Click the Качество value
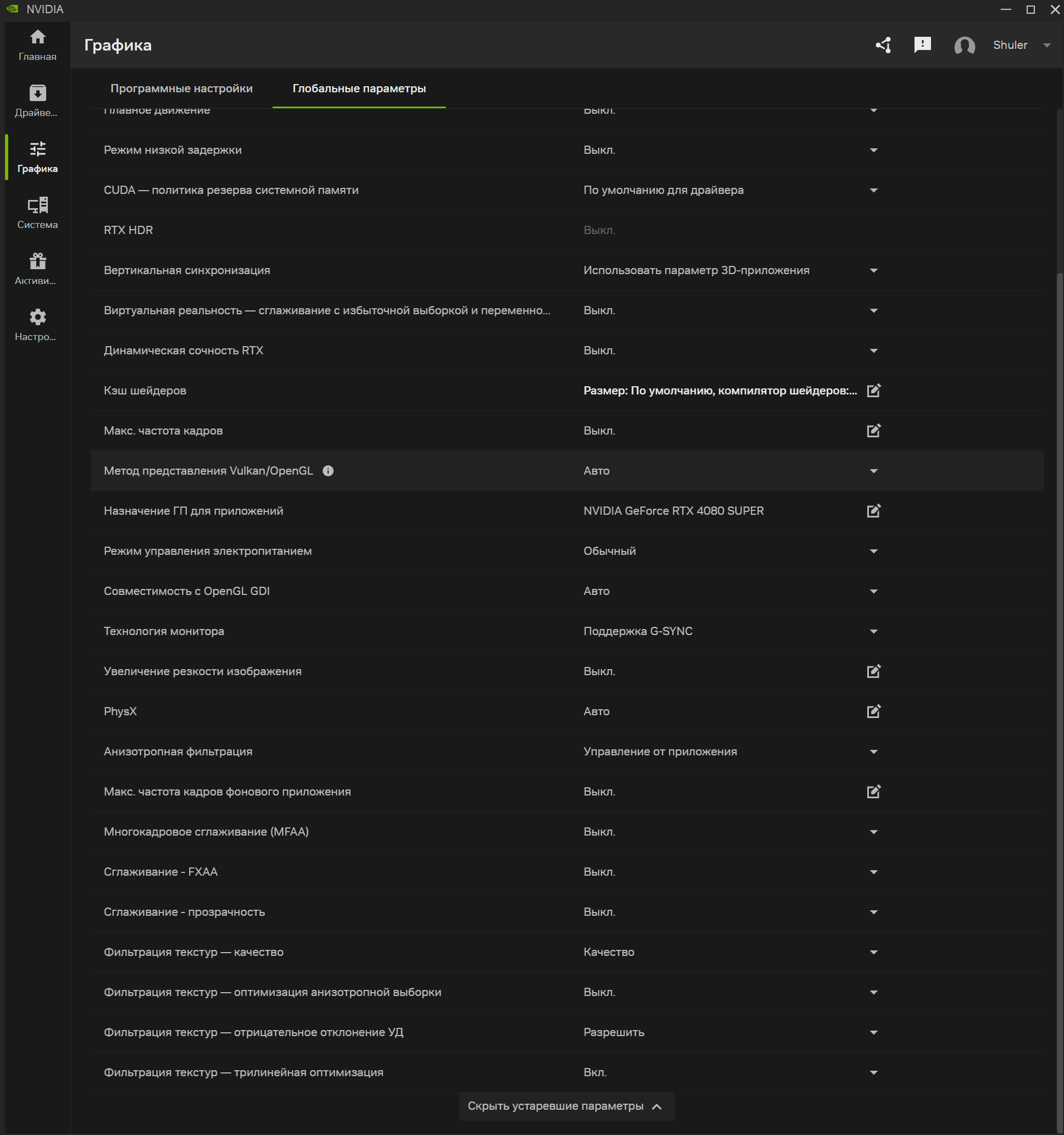The height and width of the screenshot is (1135, 1064). tap(609, 952)
